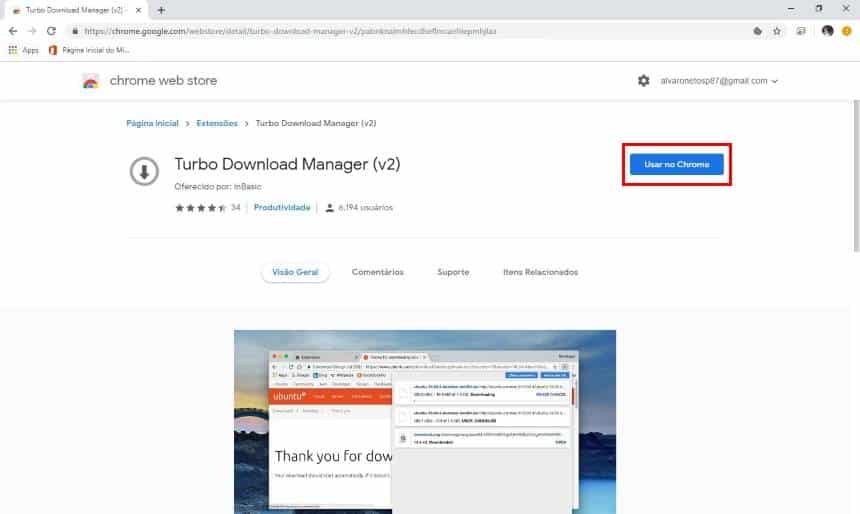Click the Chrome Web Store rainbow logo
The height and width of the screenshot is (514, 860).
pos(90,81)
